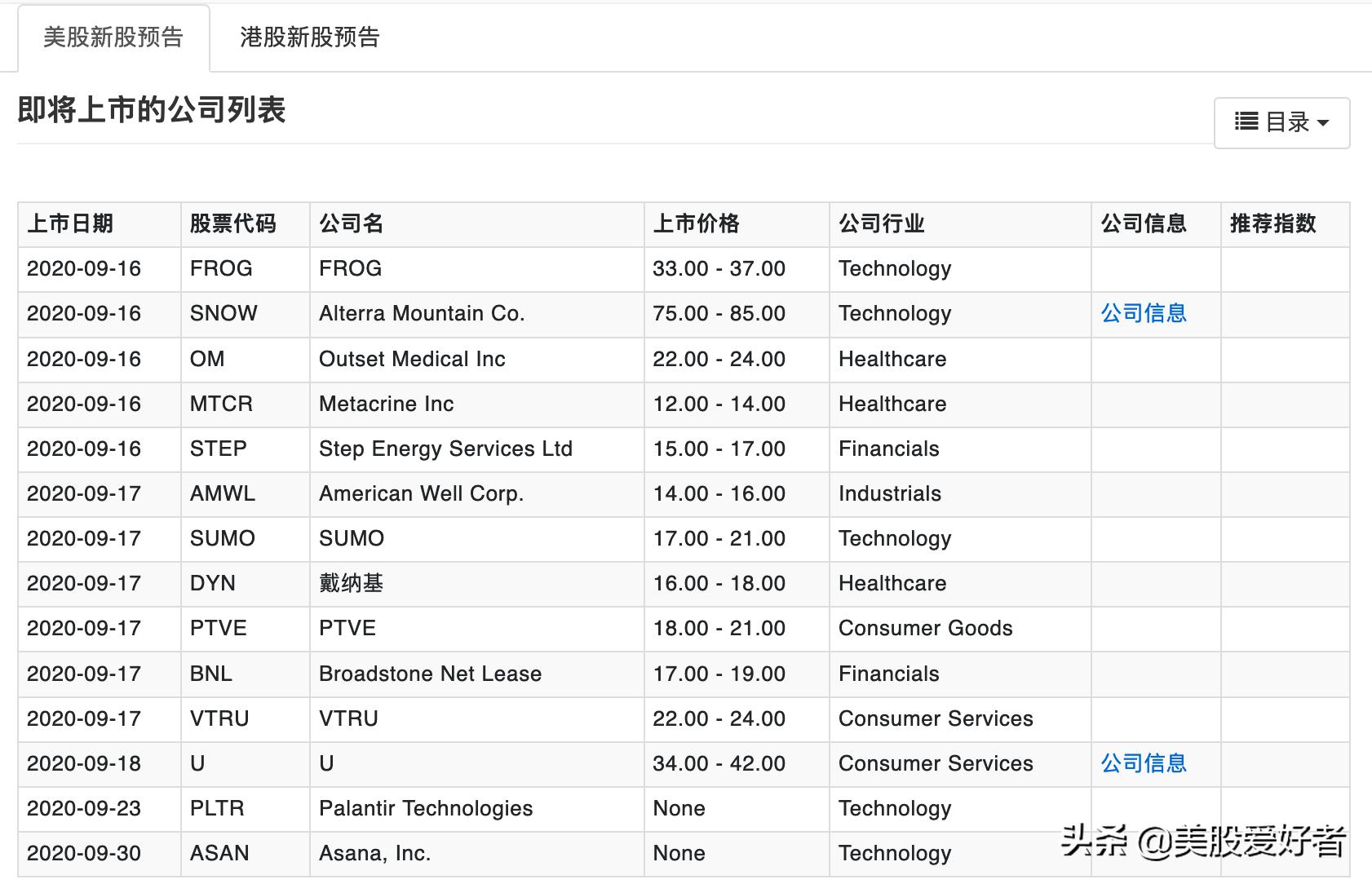Click the Metacrine Inc company name
1372x884 pixels.
(x=386, y=404)
